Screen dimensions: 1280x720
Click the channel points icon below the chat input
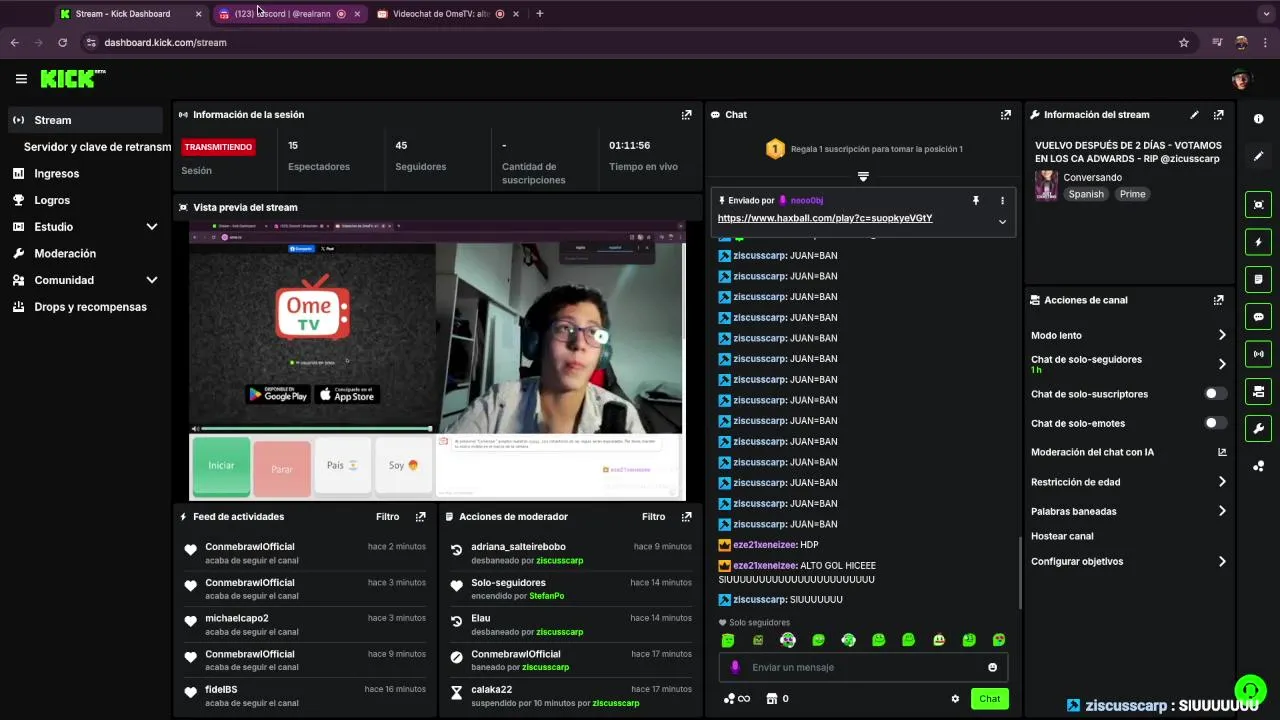pos(736,699)
